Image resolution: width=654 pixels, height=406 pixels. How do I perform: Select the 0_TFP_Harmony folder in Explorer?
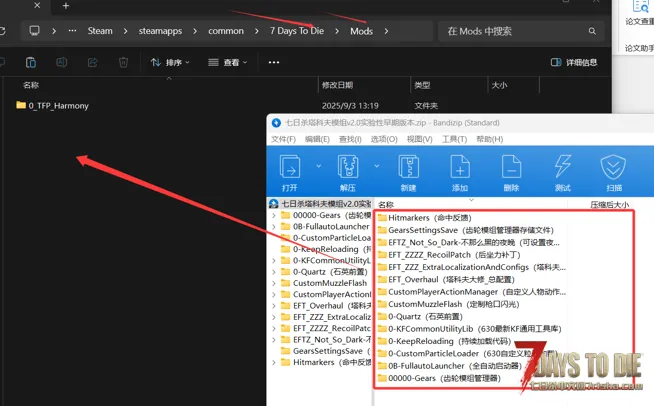click(x=58, y=105)
